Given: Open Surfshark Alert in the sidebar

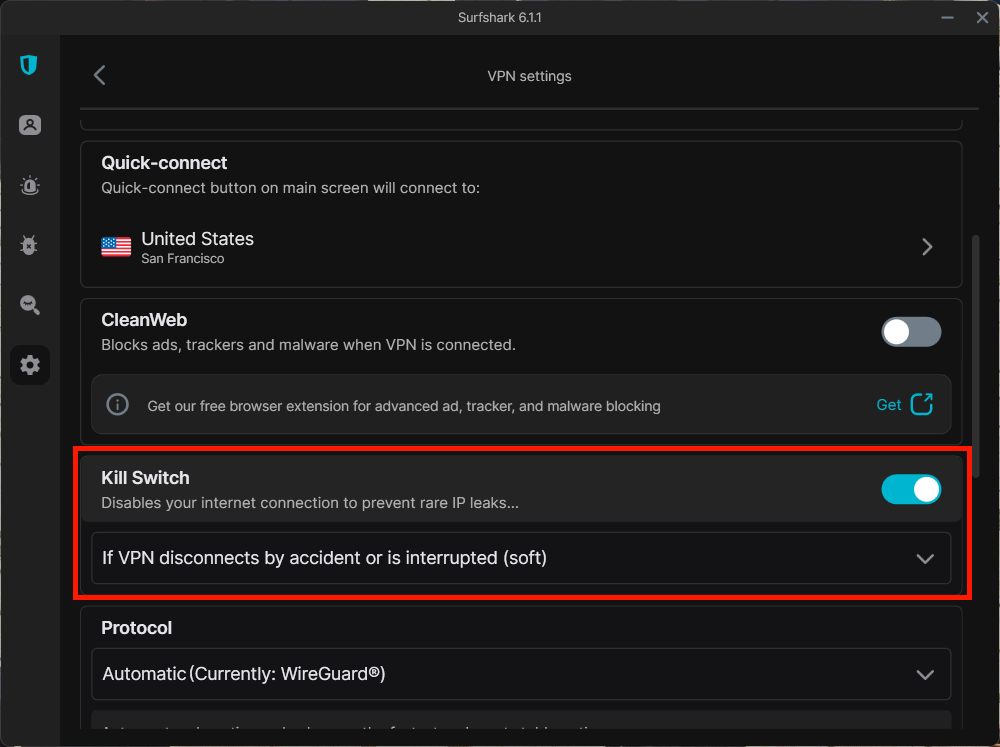Looking at the screenshot, I should pos(29,185).
